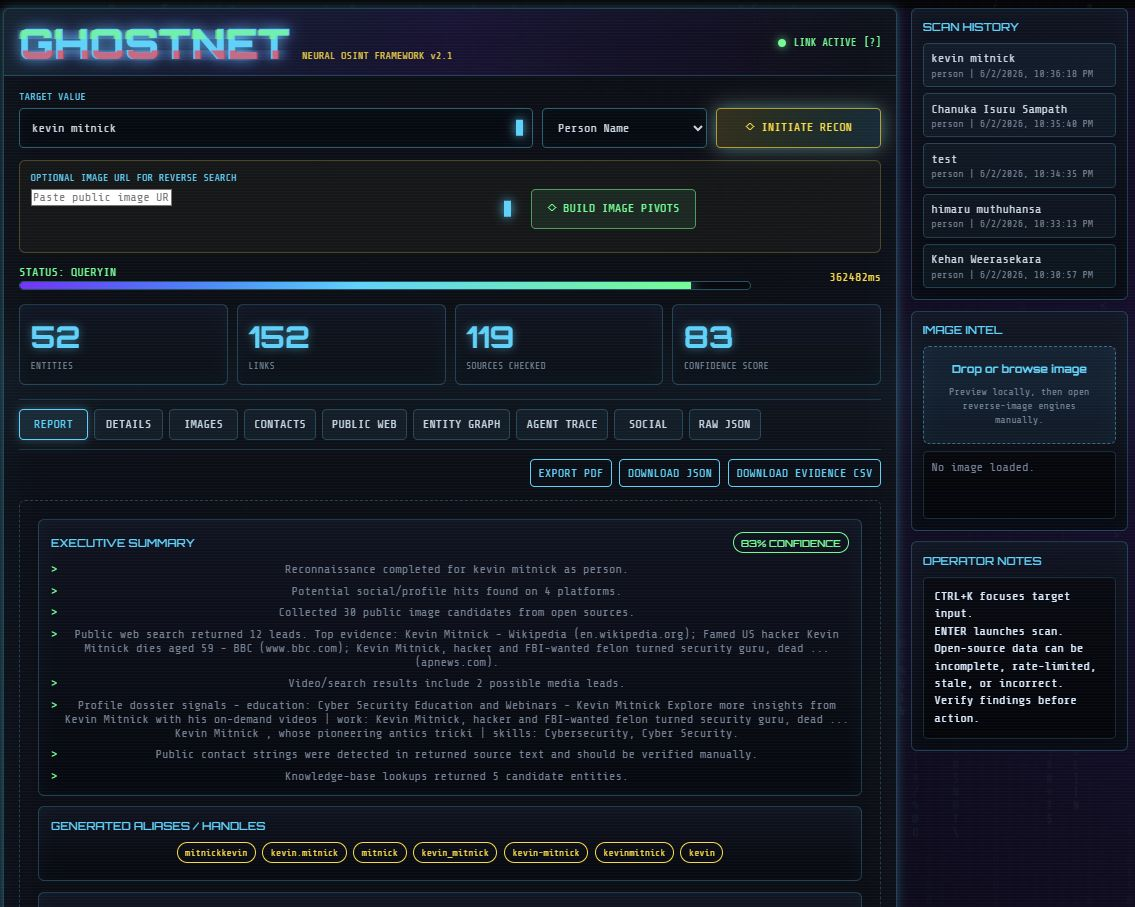Click the kevin alias chip

[x=701, y=853]
